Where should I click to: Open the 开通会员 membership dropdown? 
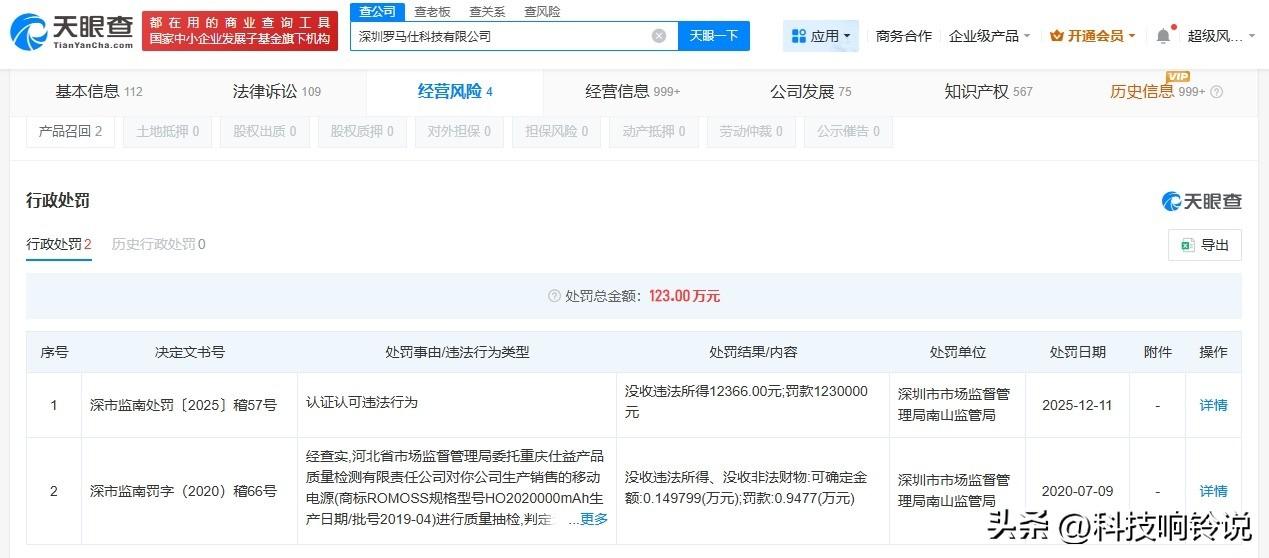[1093, 36]
